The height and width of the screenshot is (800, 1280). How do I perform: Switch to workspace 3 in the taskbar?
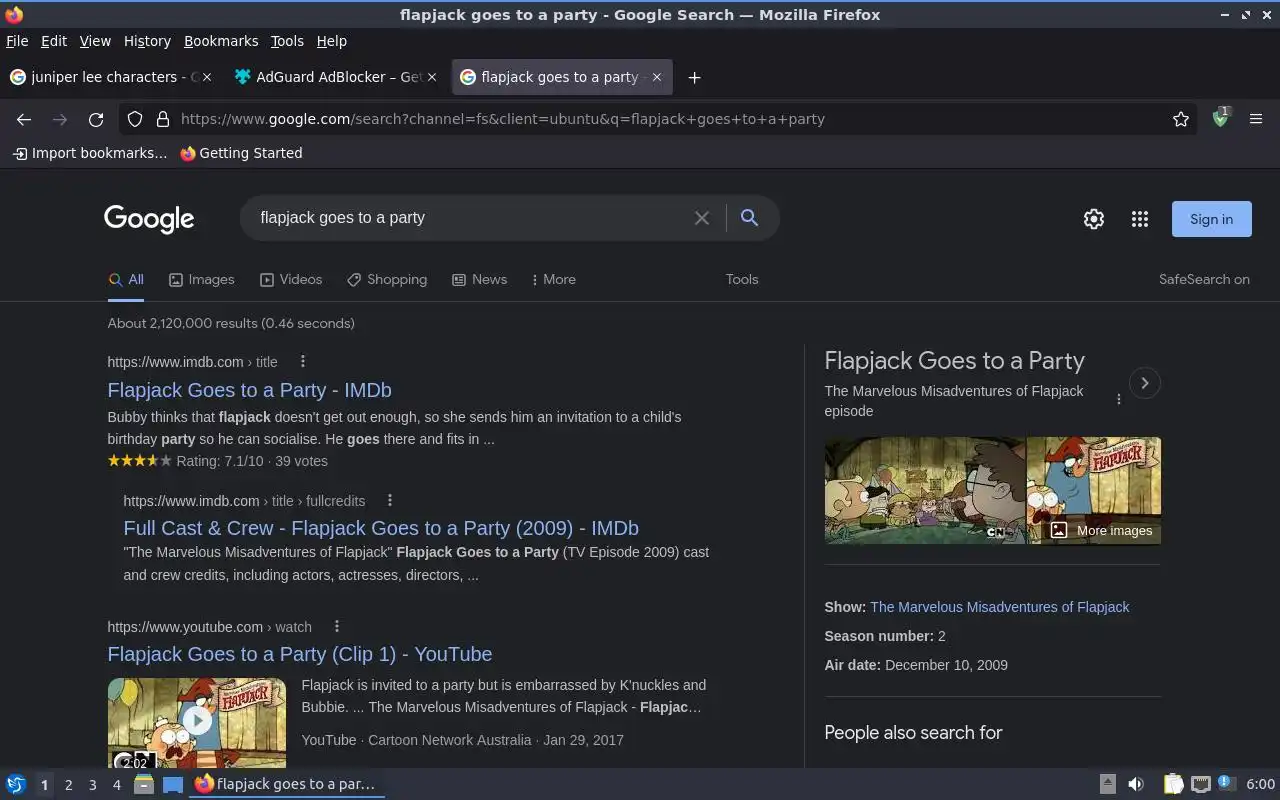(x=92, y=785)
